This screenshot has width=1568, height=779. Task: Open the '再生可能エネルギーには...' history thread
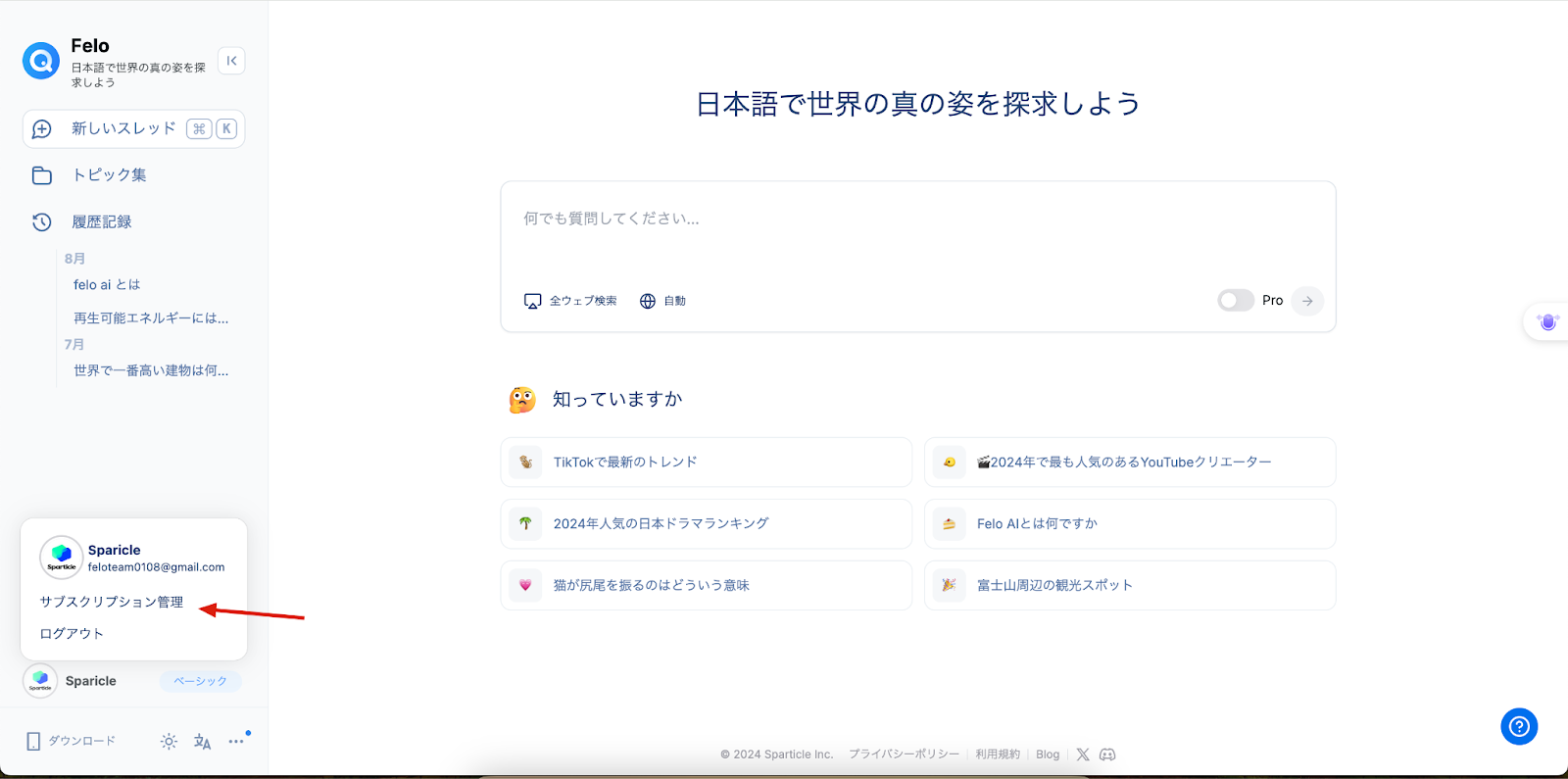[x=151, y=317]
